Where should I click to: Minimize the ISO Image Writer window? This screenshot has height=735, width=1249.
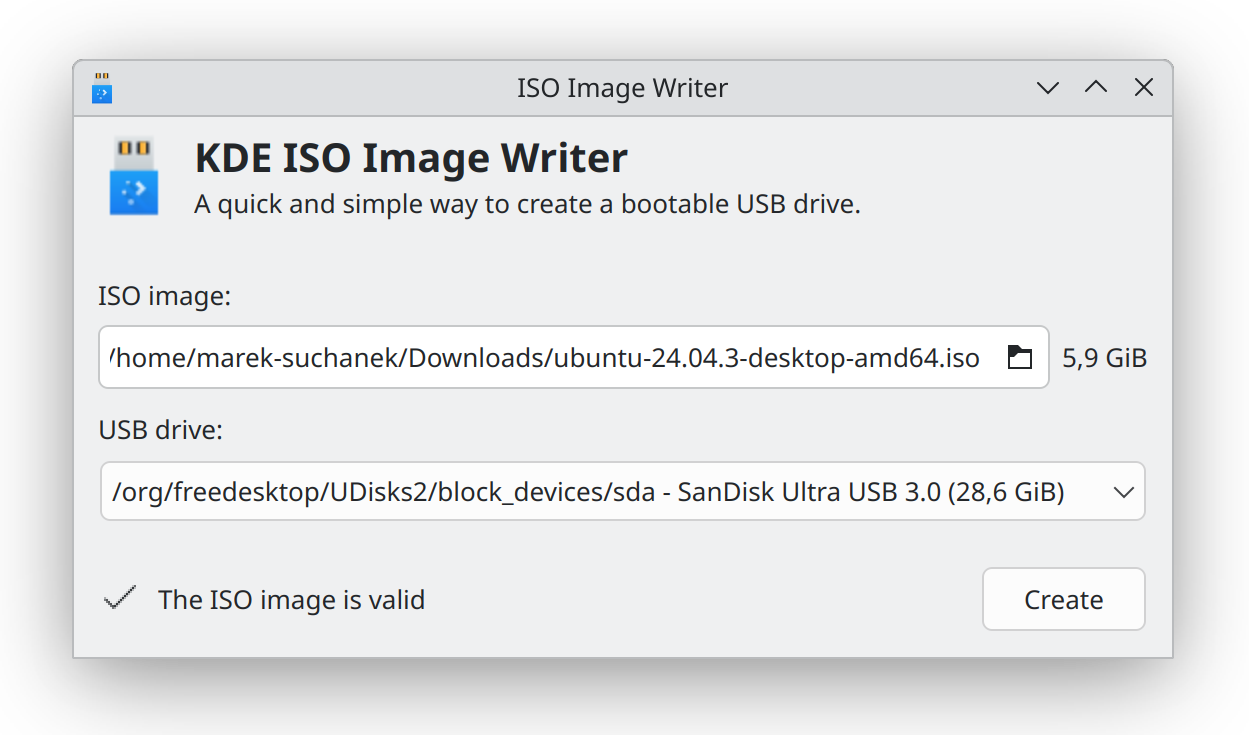click(1048, 88)
